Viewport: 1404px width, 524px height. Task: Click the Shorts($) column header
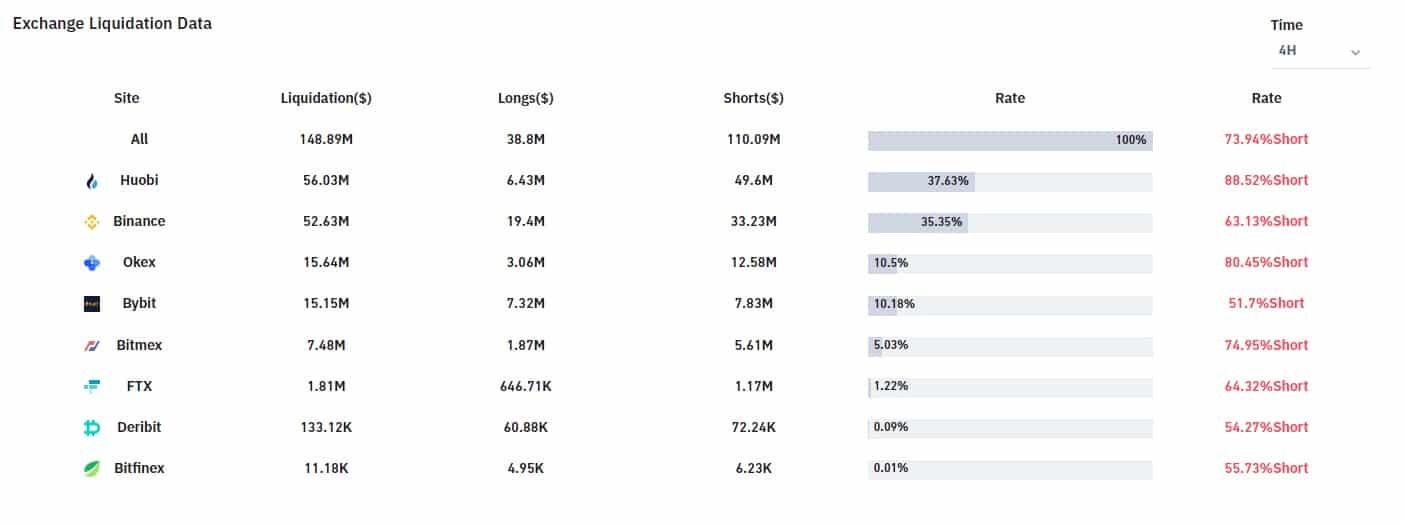pyautogui.click(x=753, y=98)
